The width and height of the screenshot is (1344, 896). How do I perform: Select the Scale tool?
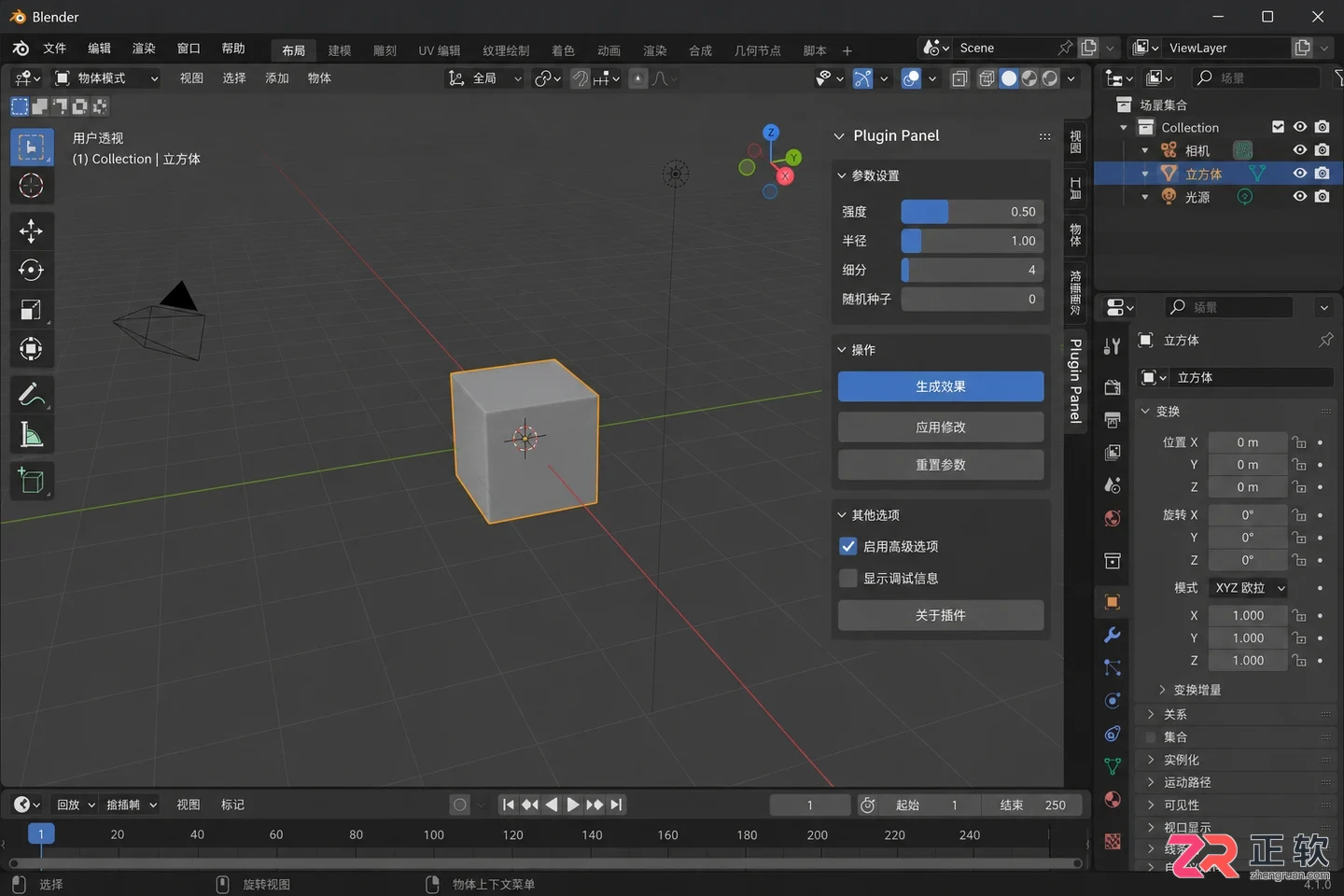click(31, 309)
